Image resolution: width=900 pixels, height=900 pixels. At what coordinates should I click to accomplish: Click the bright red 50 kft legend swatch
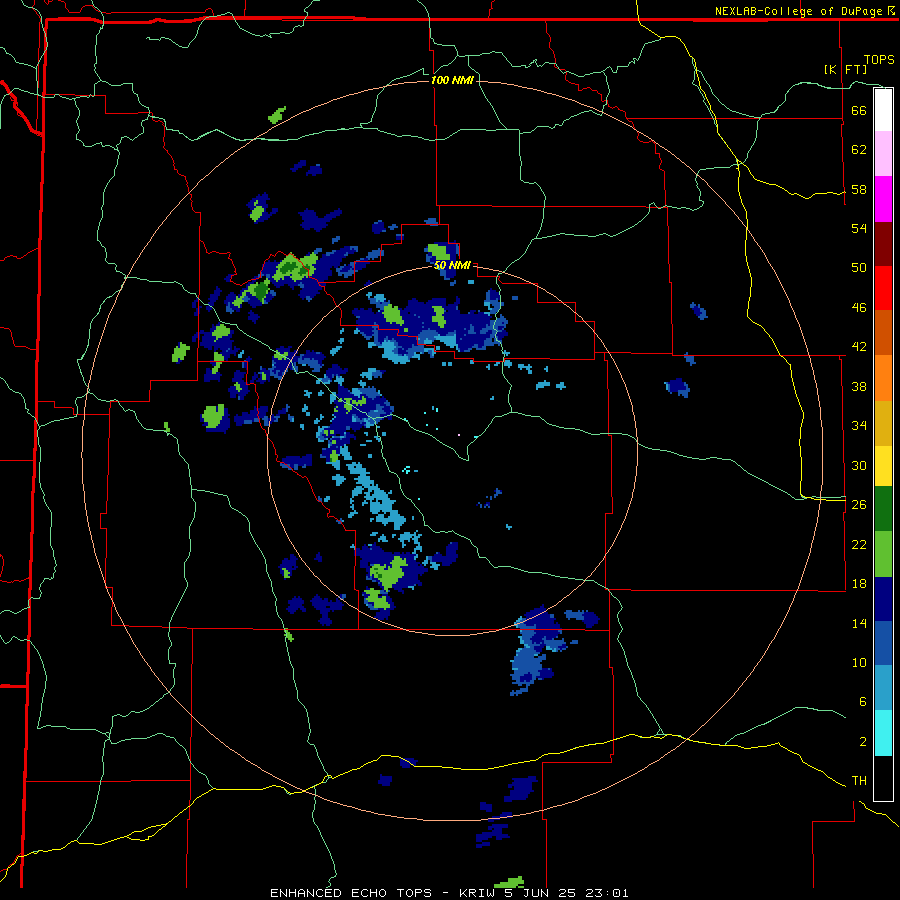(x=883, y=288)
